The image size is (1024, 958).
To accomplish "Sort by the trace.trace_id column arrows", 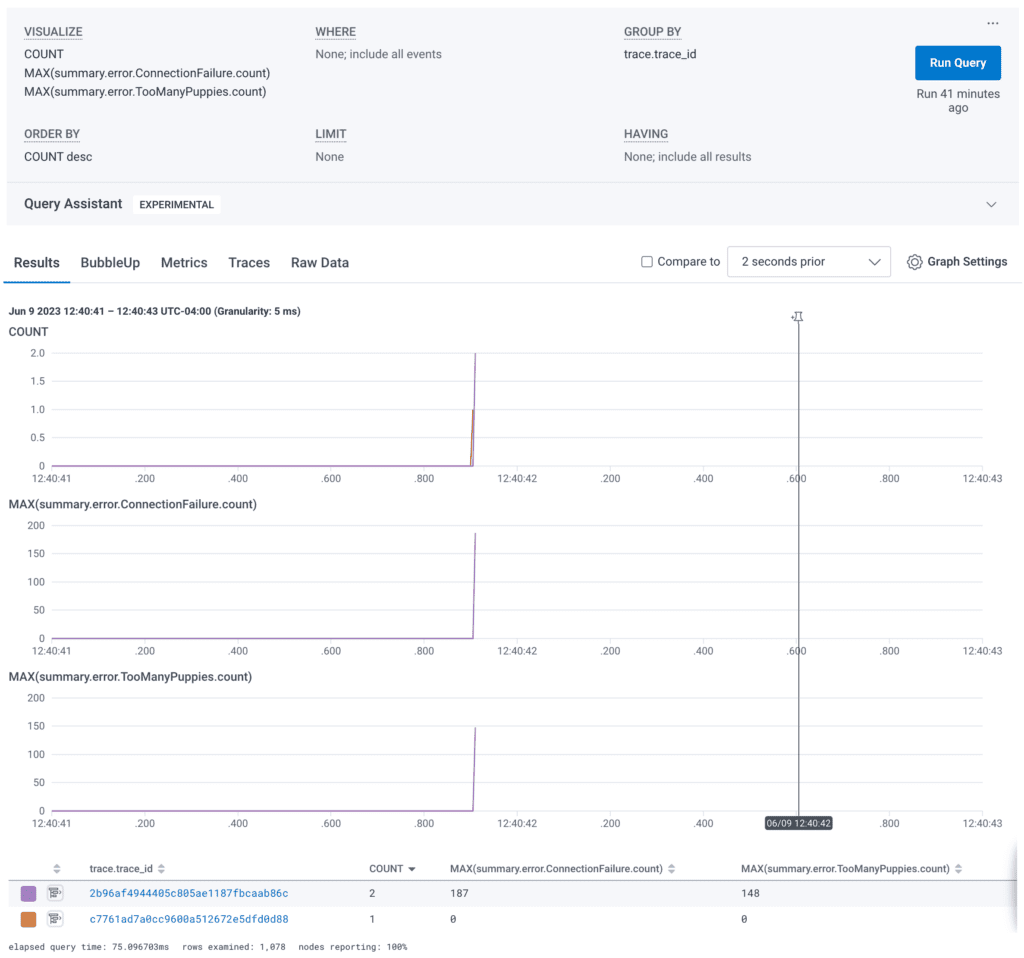I will point(162,869).
